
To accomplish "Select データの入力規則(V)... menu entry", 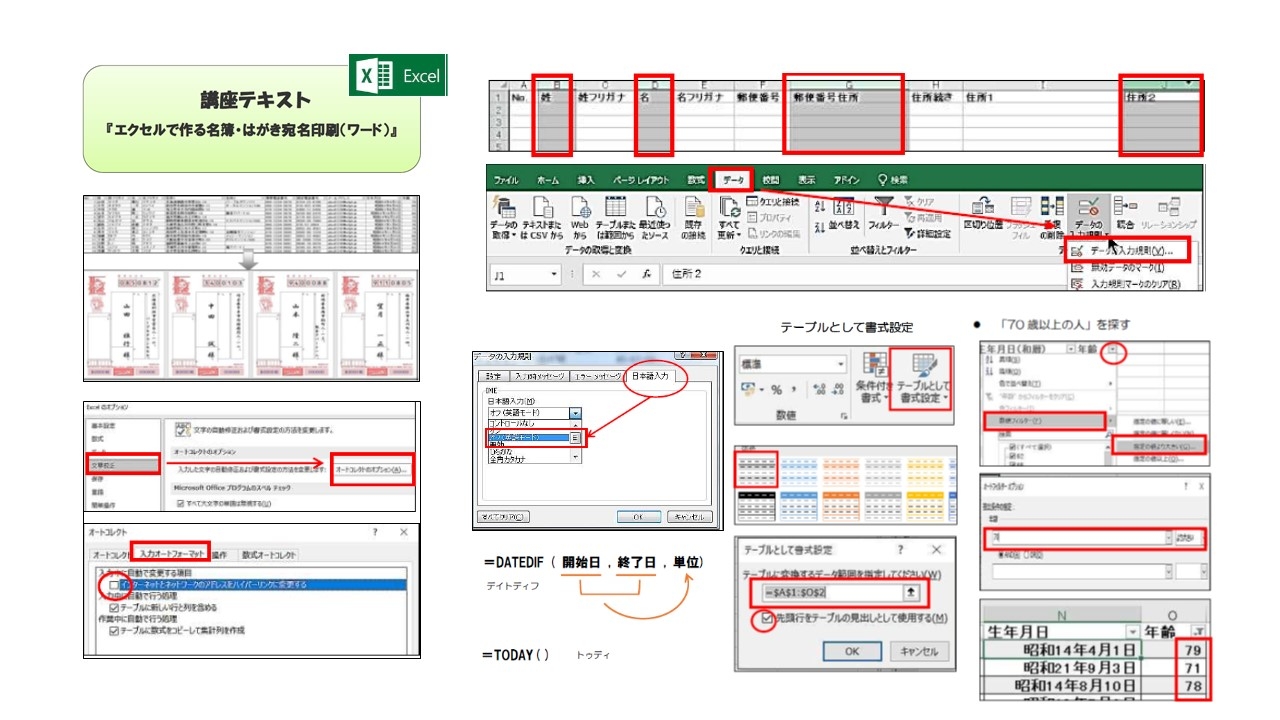I will coord(1129,250).
